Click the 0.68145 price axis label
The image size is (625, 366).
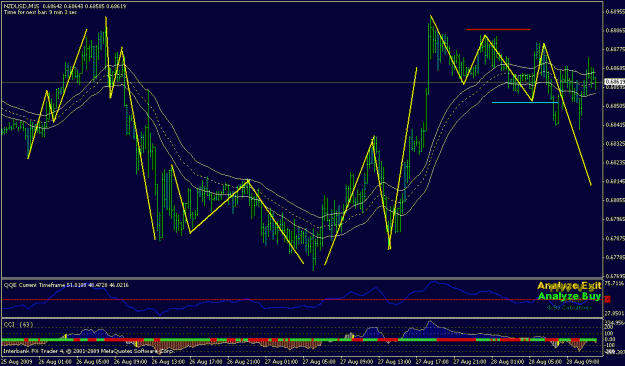tap(615, 181)
